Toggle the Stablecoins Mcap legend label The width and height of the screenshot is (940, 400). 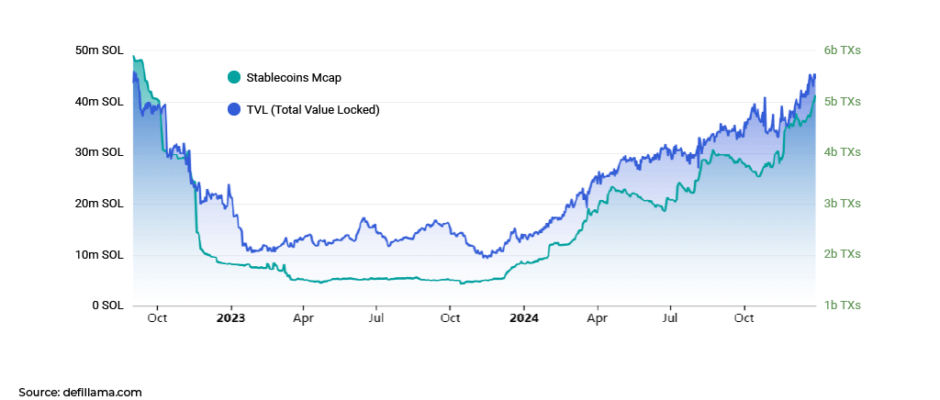(294, 77)
